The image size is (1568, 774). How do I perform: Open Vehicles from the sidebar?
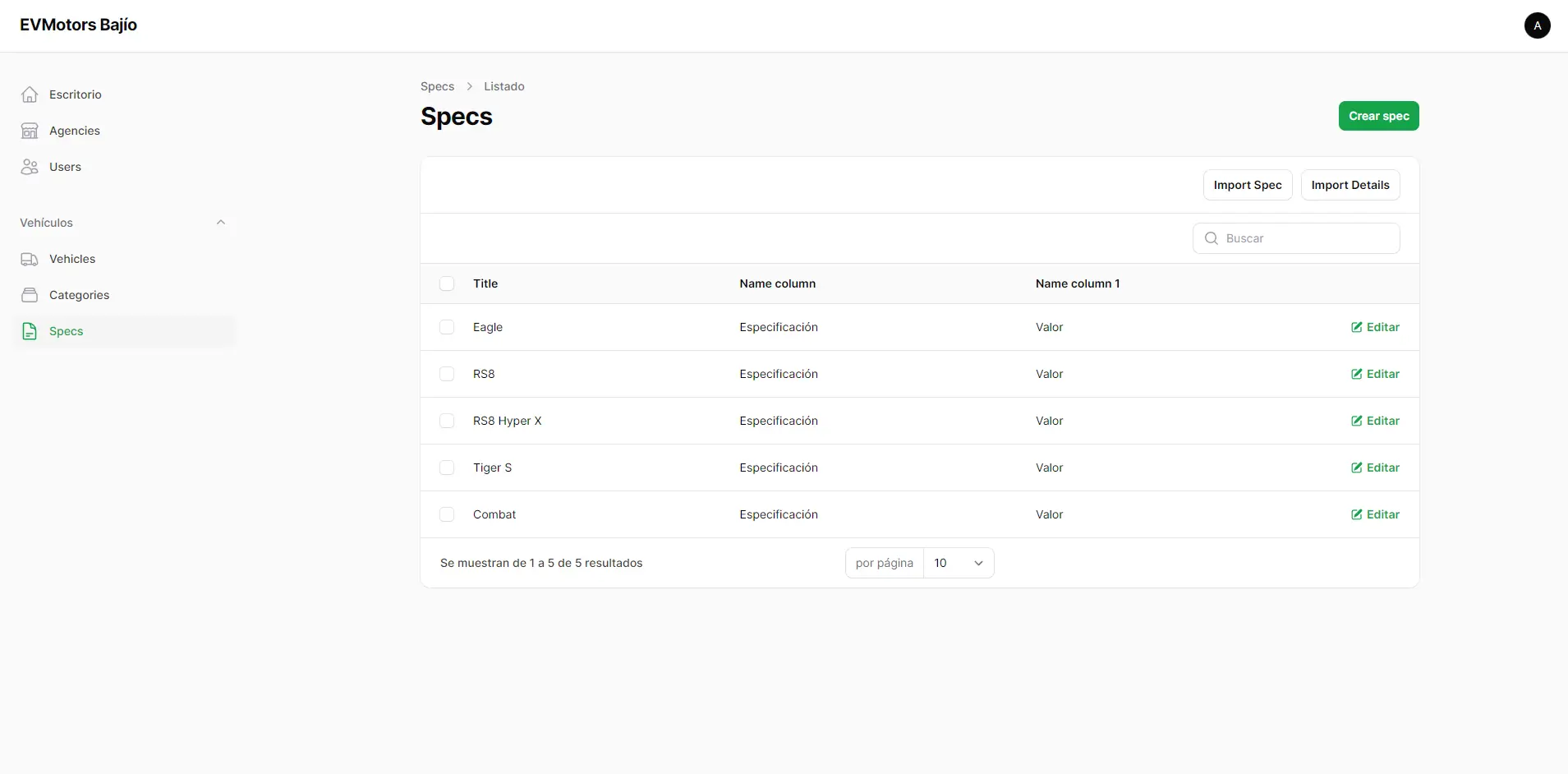[125, 259]
